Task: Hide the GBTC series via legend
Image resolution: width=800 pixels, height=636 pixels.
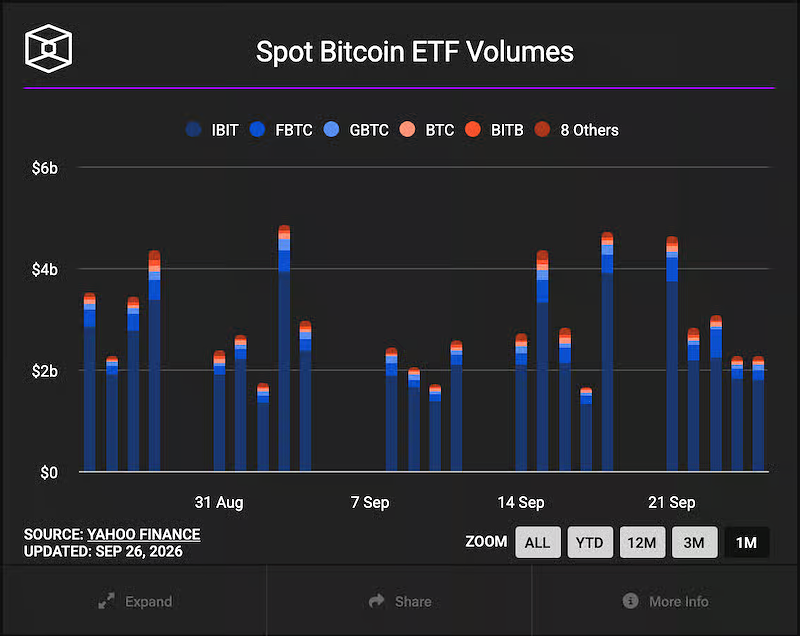Action: (x=356, y=130)
